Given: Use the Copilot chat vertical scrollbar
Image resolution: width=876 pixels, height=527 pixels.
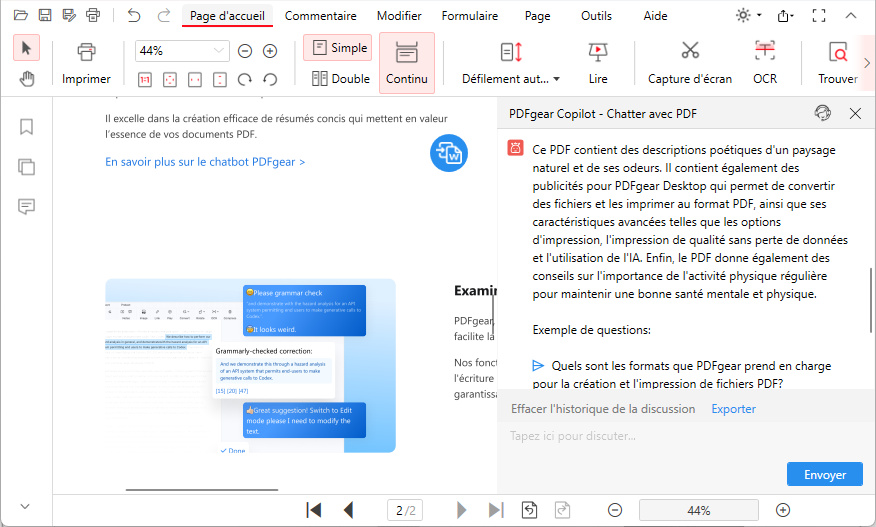Looking at the screenshot, I should [x=870, y=300].
